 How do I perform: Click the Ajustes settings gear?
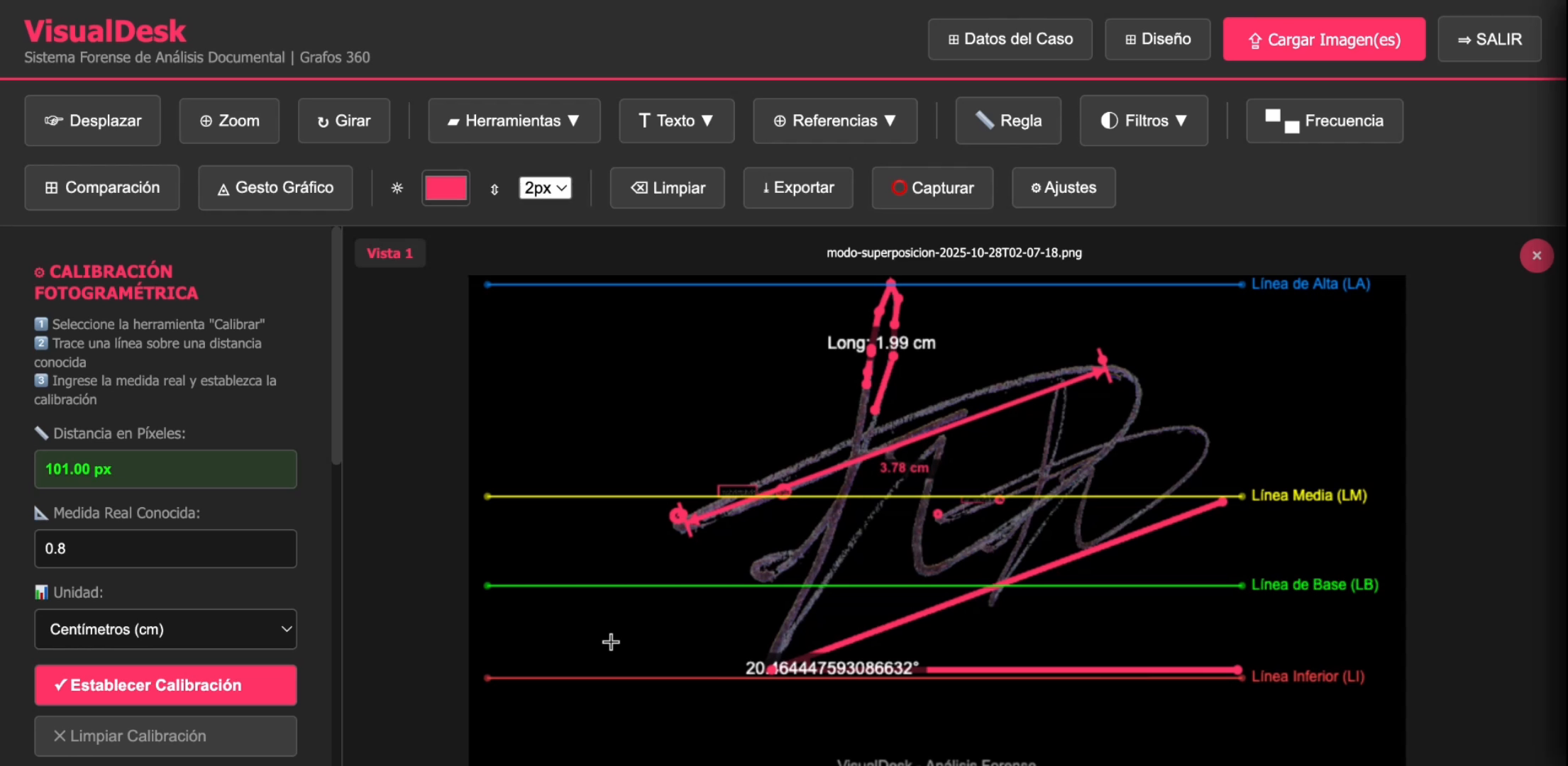pos(1063,188)
